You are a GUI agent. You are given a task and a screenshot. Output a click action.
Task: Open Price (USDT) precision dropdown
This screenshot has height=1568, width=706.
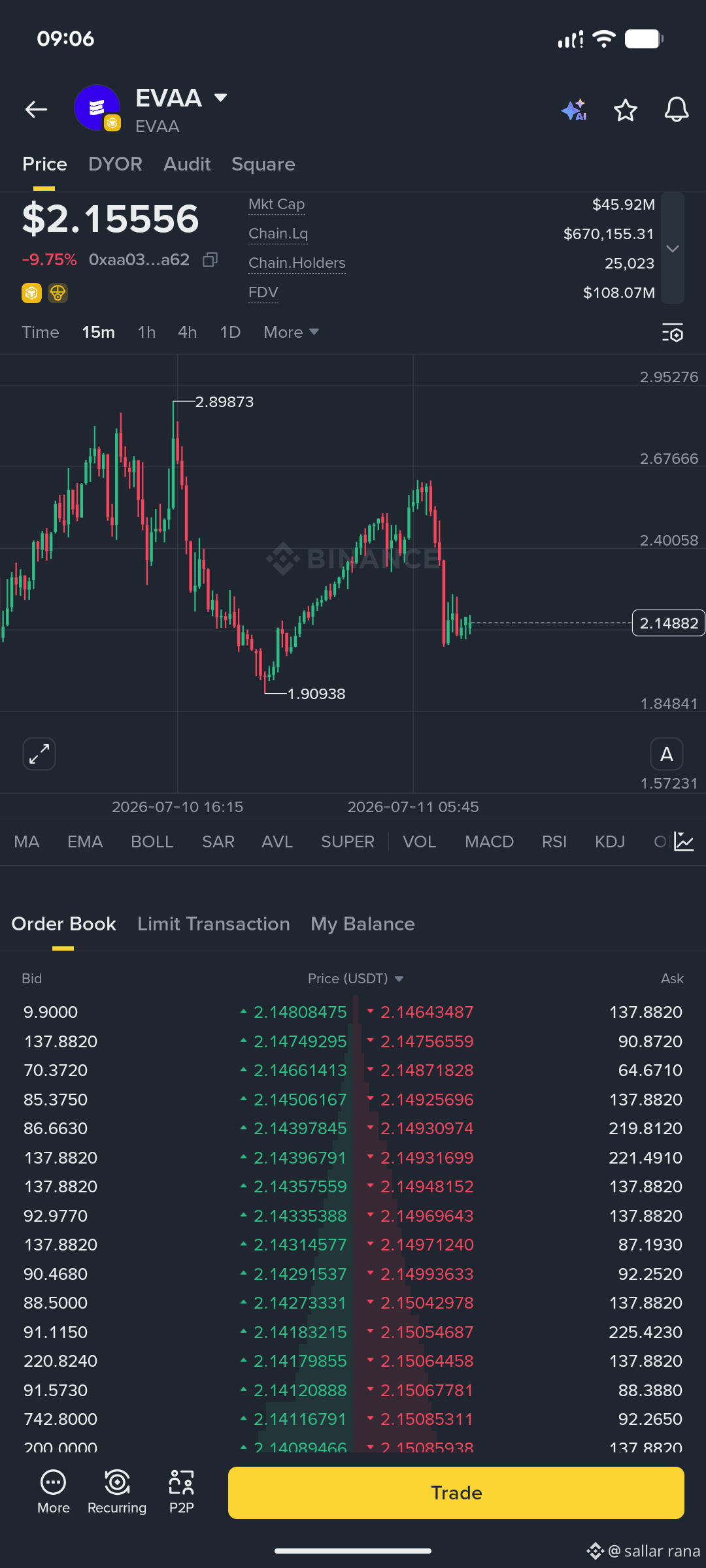tap(356, 979)
